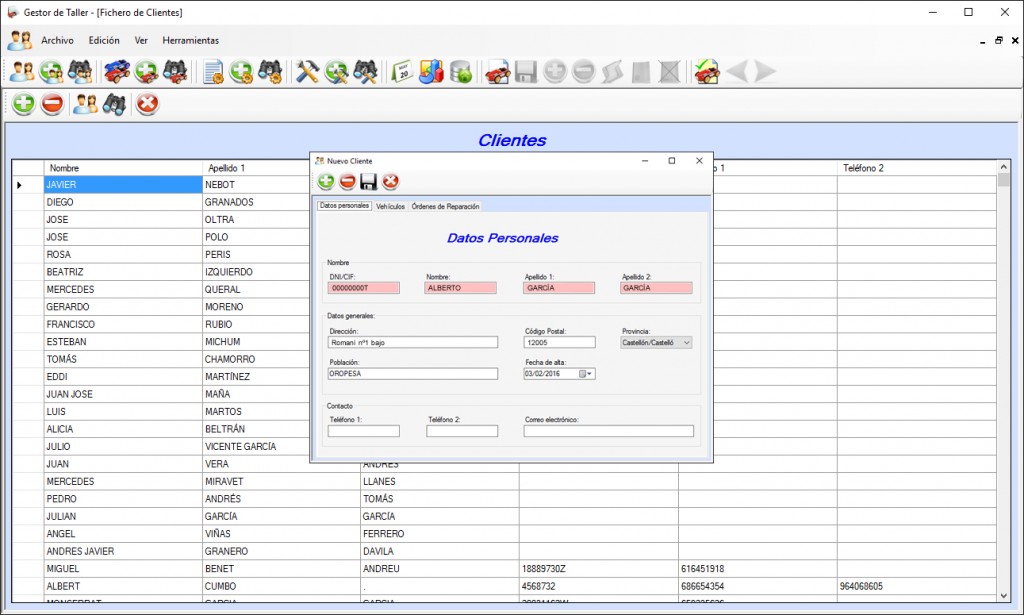Click the Teléfono 2 column header
This screenshot has height=615, width=1024.
tap(916, 168)
